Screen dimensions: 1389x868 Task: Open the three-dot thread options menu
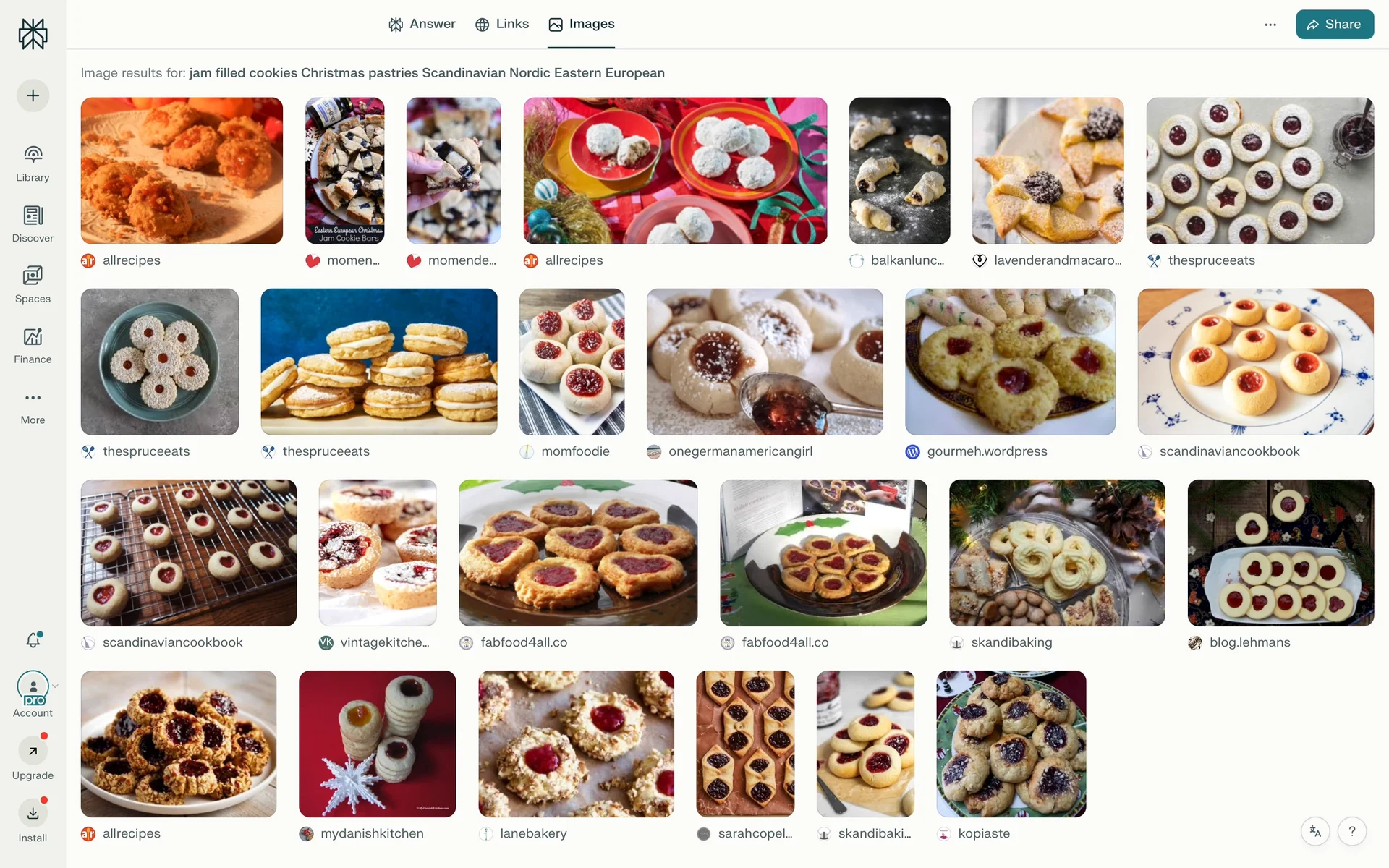[1270, 25]
